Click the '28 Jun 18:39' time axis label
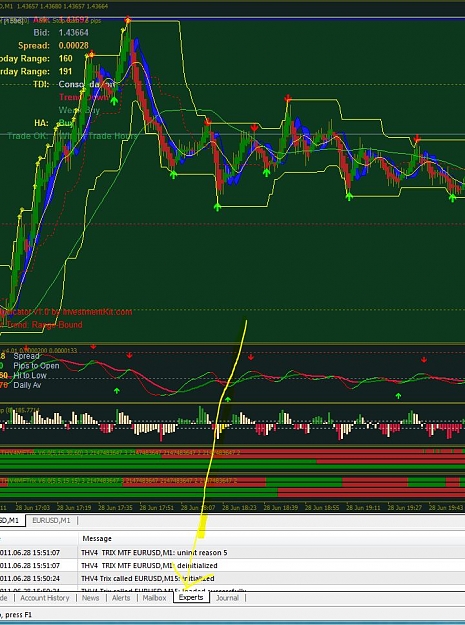The height and width of the screenshot is (625, 465). coord(281,507)
